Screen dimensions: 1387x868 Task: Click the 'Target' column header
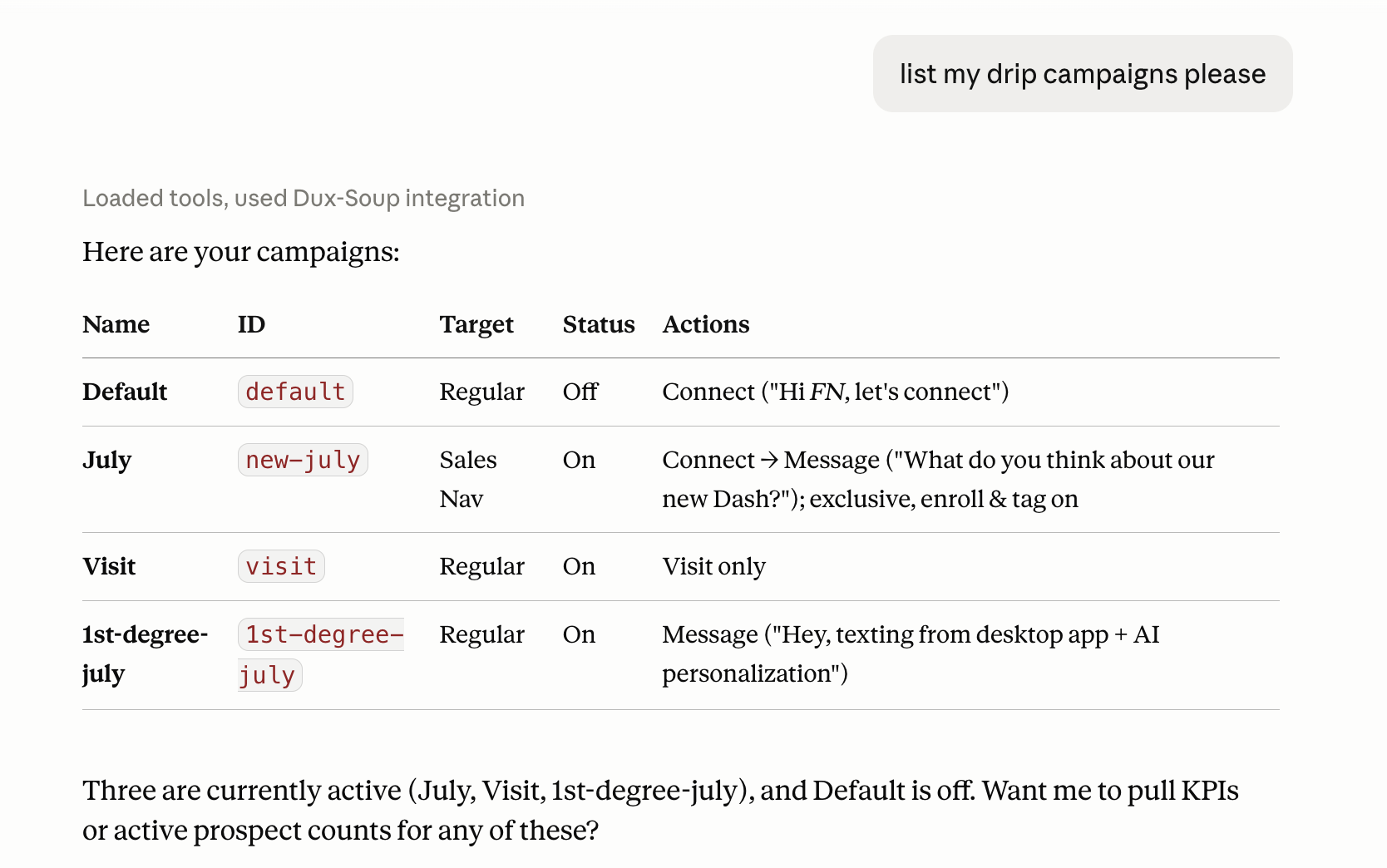pos(476,324)
